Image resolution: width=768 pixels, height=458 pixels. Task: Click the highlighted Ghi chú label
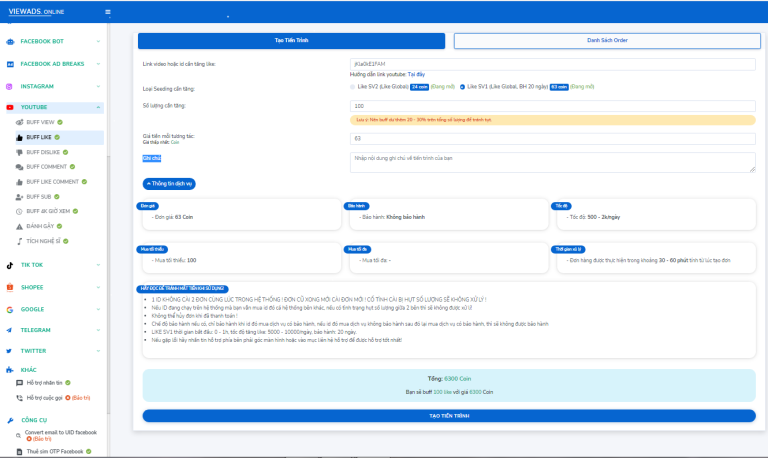click(152, 159)
